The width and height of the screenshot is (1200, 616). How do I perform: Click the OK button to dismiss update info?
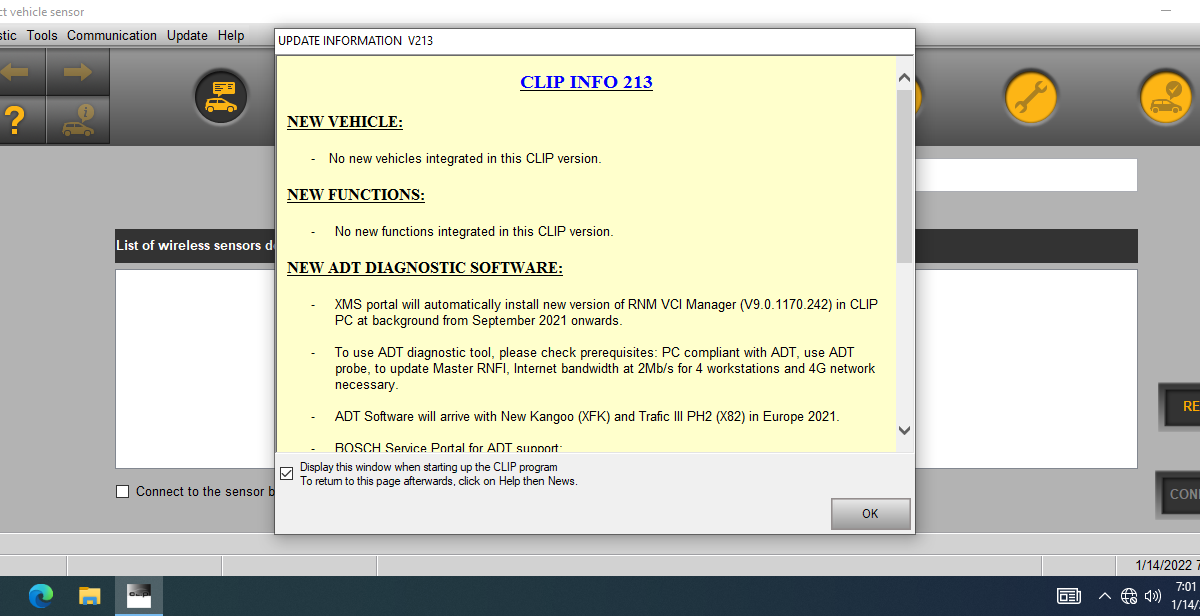(869, 513)
